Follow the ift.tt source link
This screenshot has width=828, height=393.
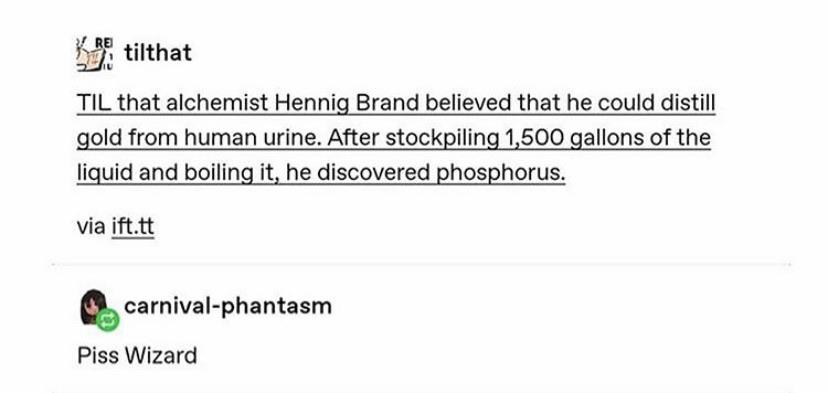click(x=133, y=227)
